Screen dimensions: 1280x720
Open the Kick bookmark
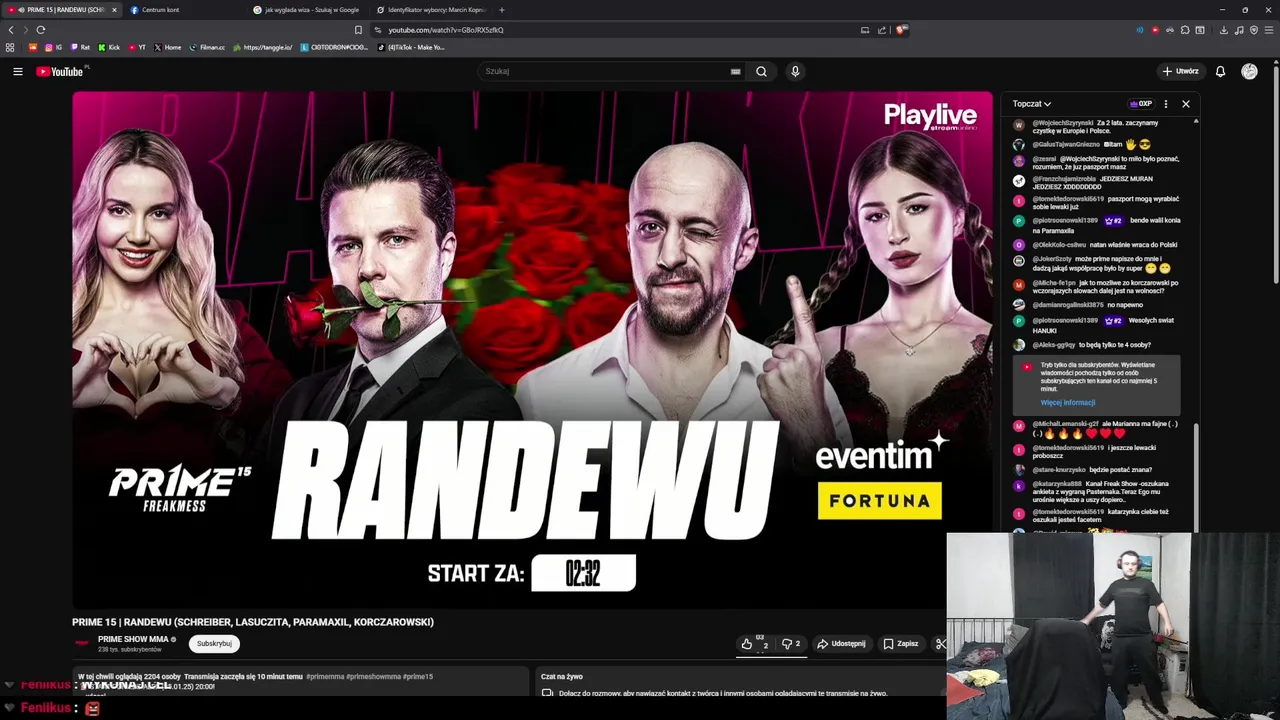pos(109,47)
